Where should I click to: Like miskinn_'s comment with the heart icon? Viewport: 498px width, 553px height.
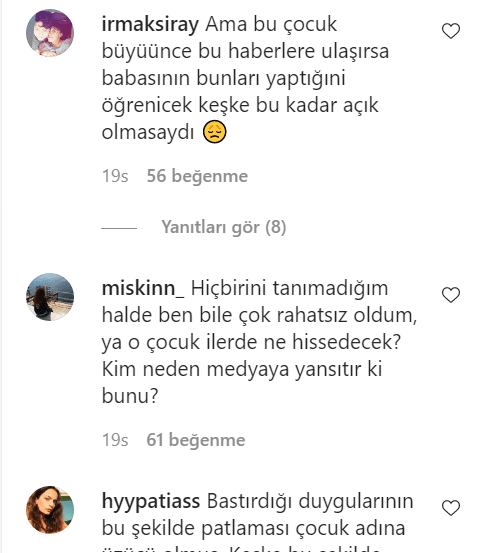pos(451,295)
